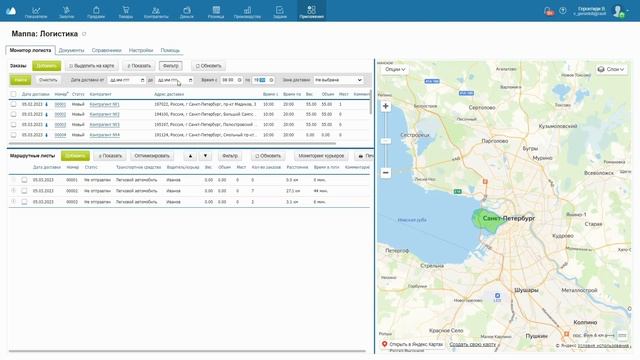Screen dimensions: 640x360
Task: Open Контрагент №1 link
Action: (104, 104)
